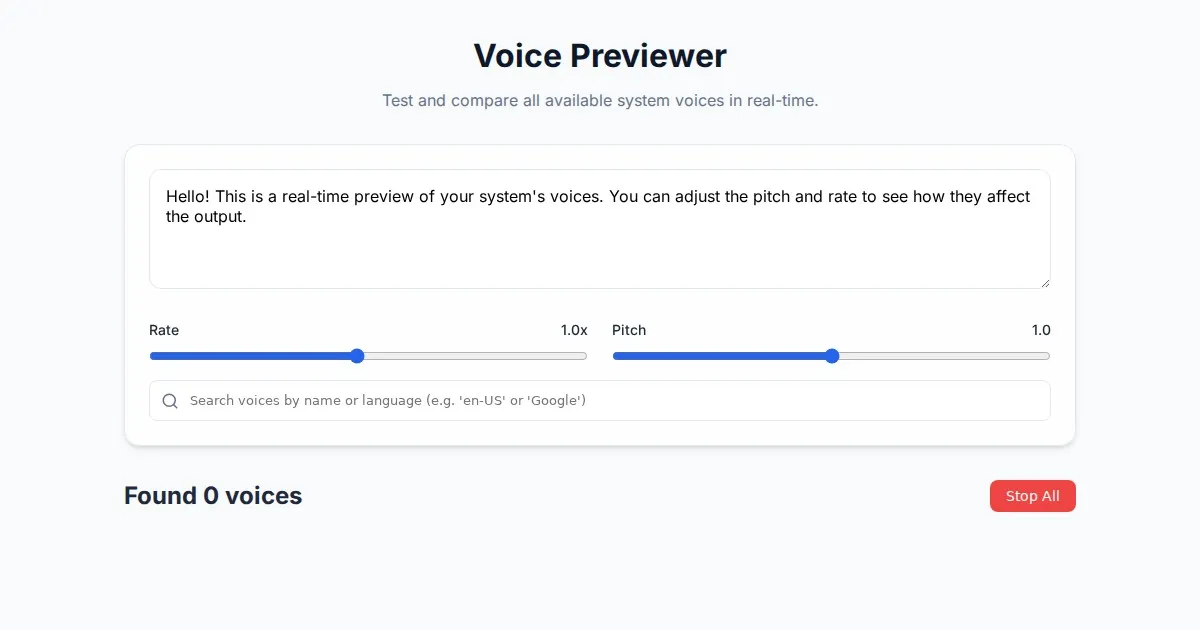Click the Pitch label text
Image resolution: width=1200 pixels, height=630 pixels.
(629, 330)
